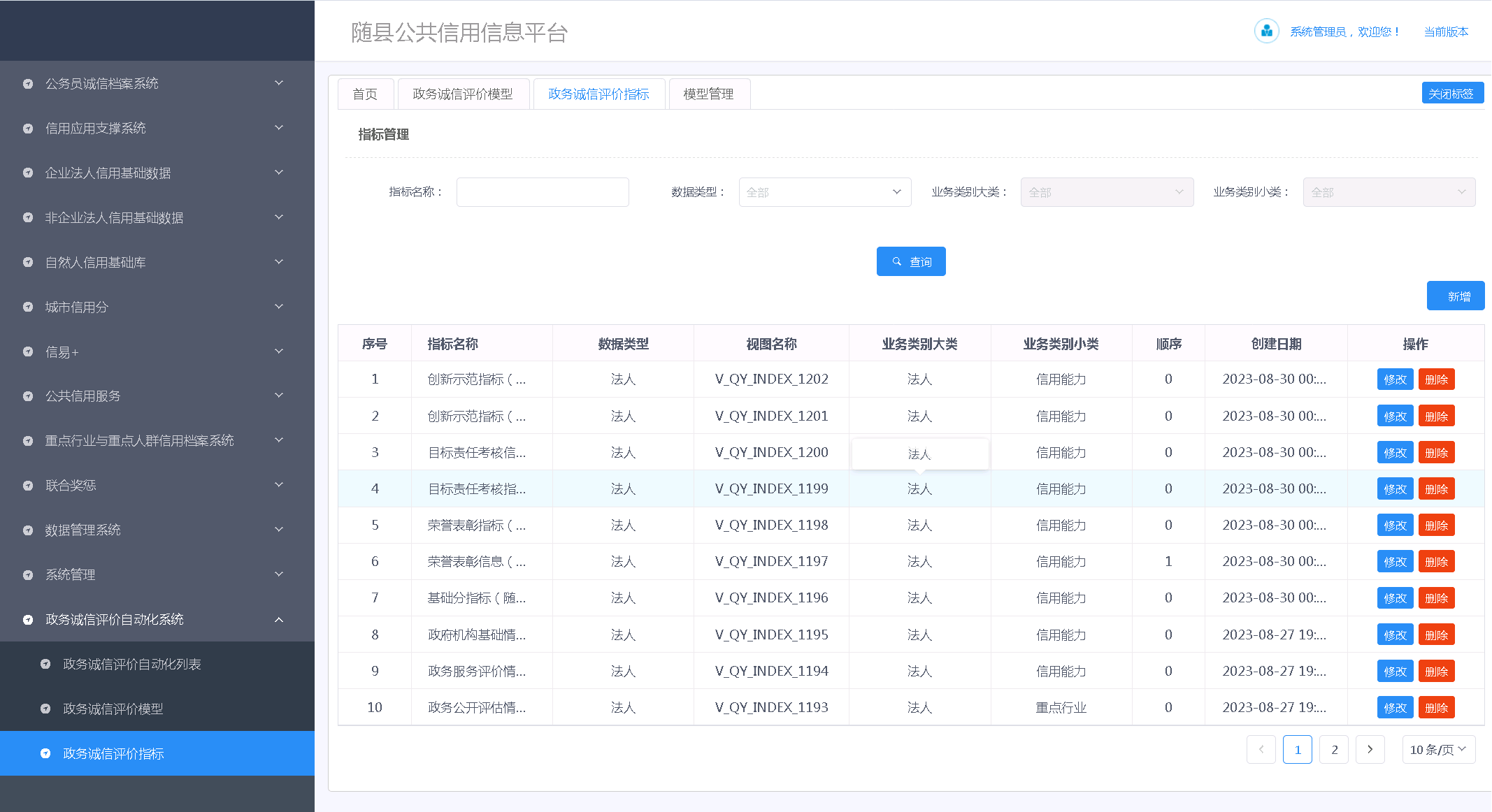Expand 信用应用支撑系统 menu chevron
Viewport: 1492px width, 812px height.
tap(279, 128)
